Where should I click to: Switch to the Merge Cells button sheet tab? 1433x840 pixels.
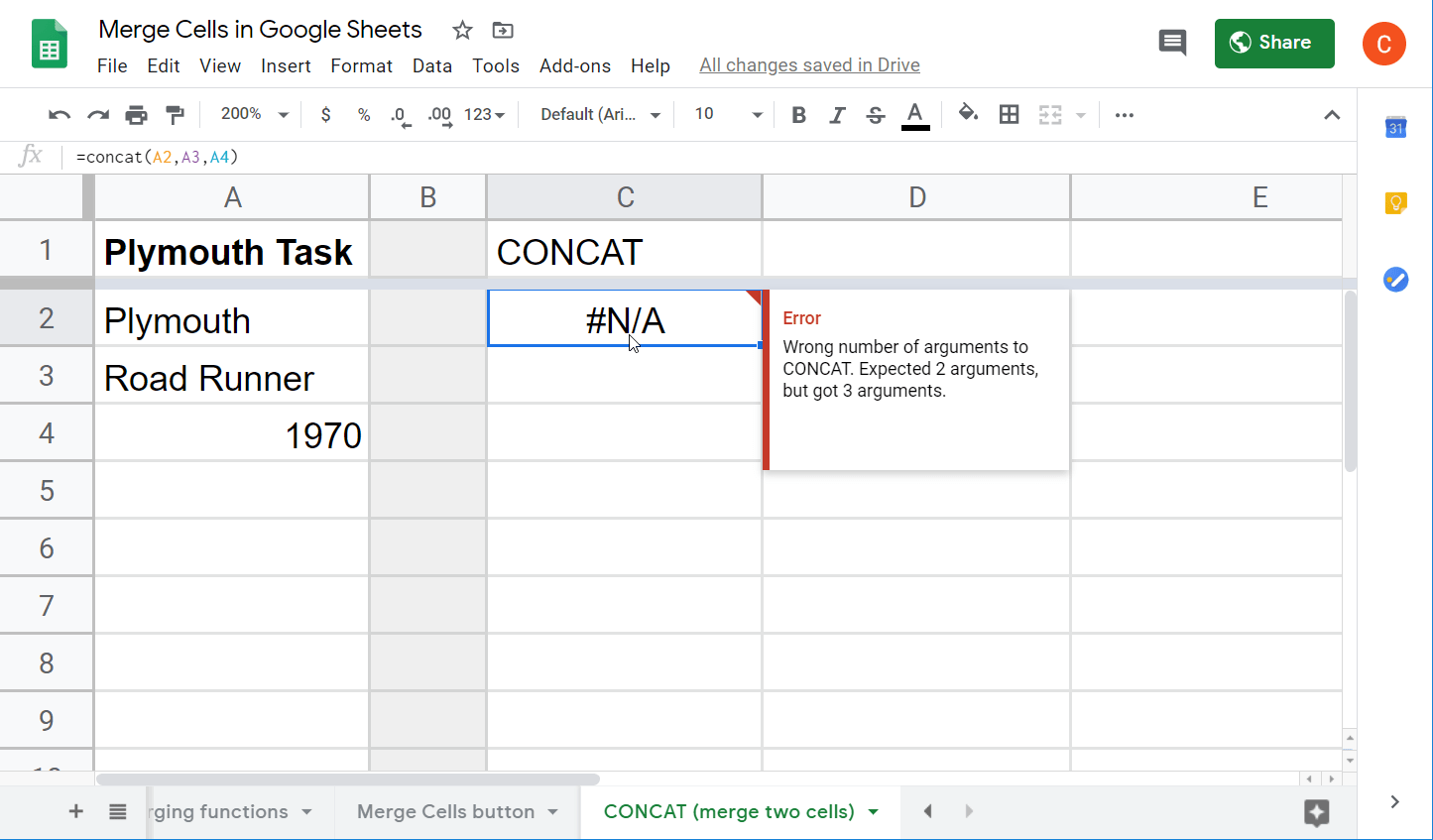(x=445, y=811)
